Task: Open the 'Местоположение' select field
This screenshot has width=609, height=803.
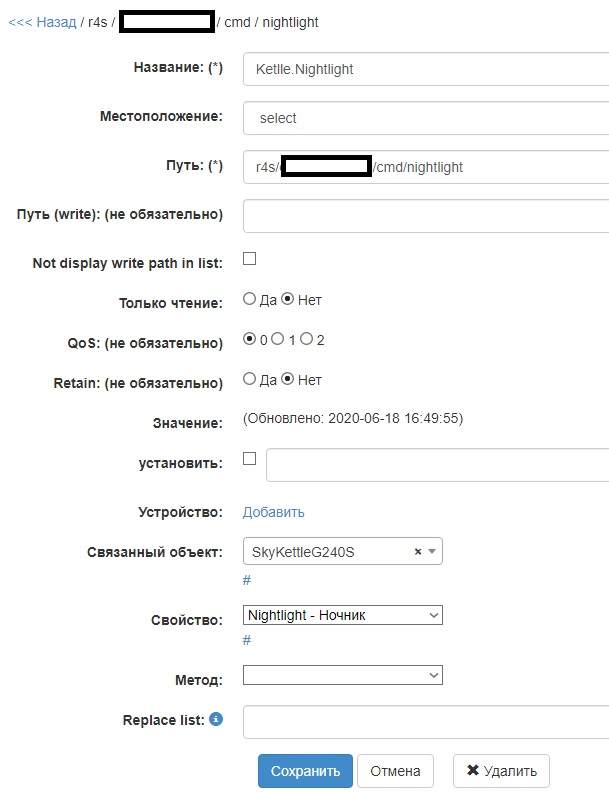Action: (426, 118)
